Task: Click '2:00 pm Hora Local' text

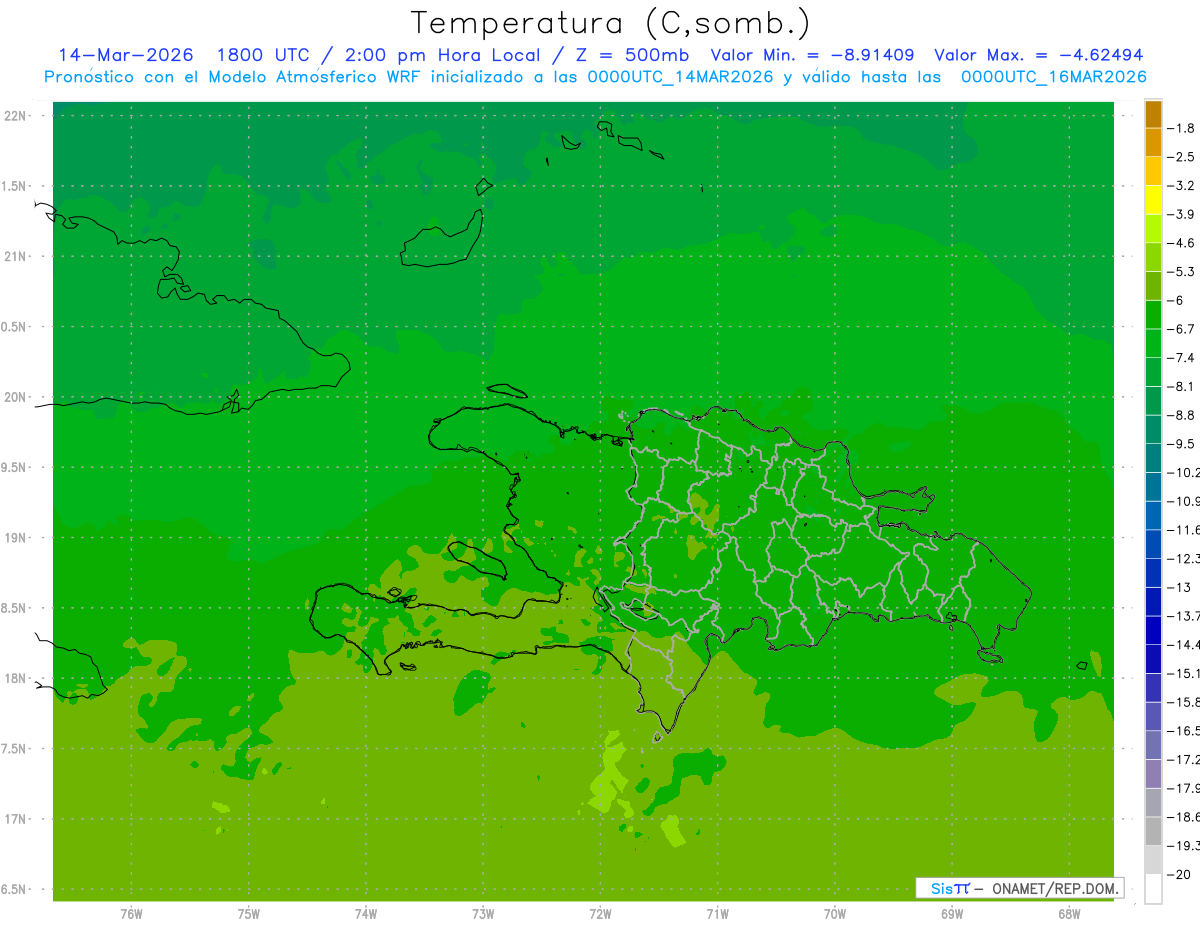Action: [x=442, y=55]
